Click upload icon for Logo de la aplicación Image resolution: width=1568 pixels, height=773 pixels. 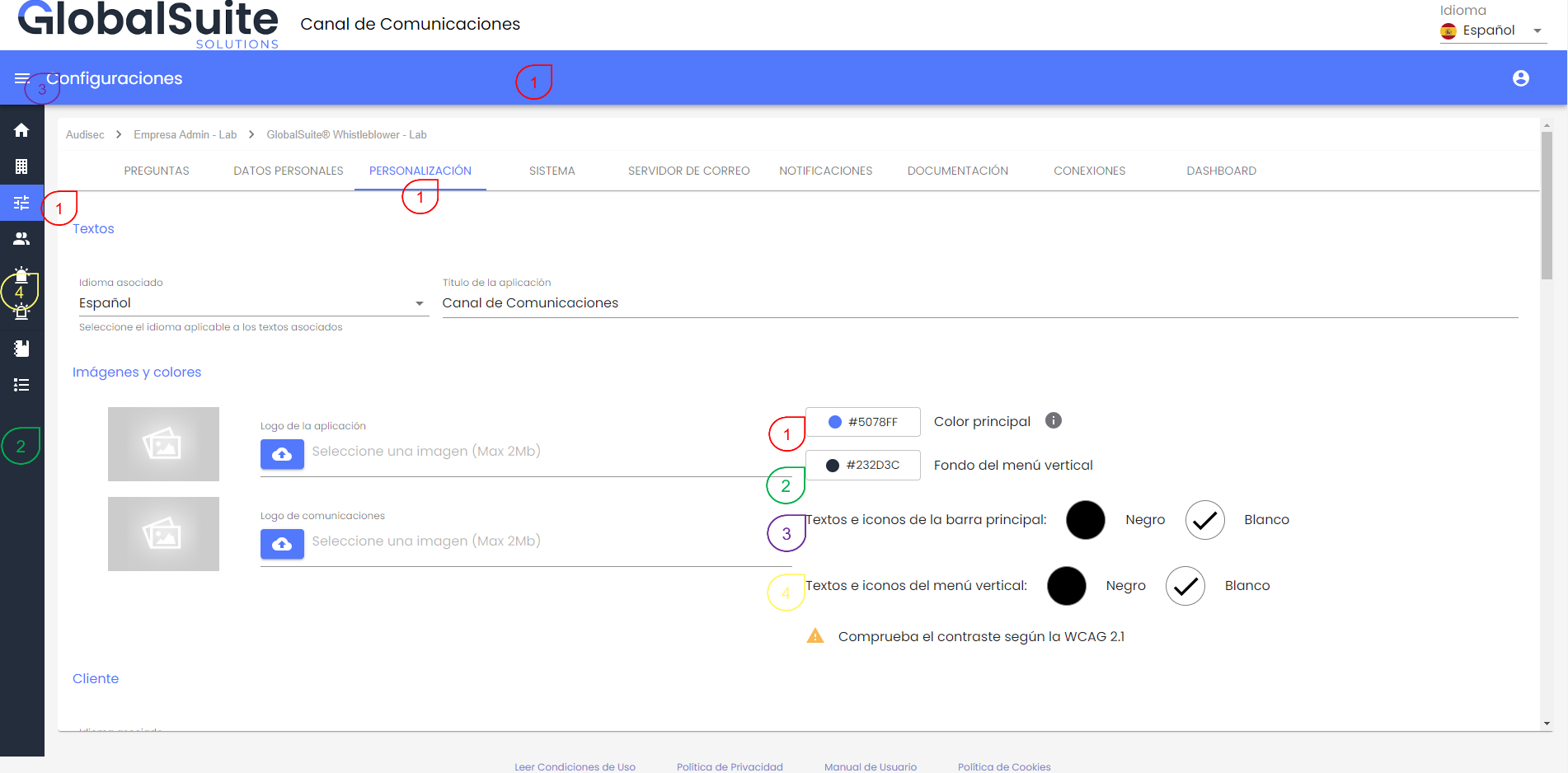point(282,454)
